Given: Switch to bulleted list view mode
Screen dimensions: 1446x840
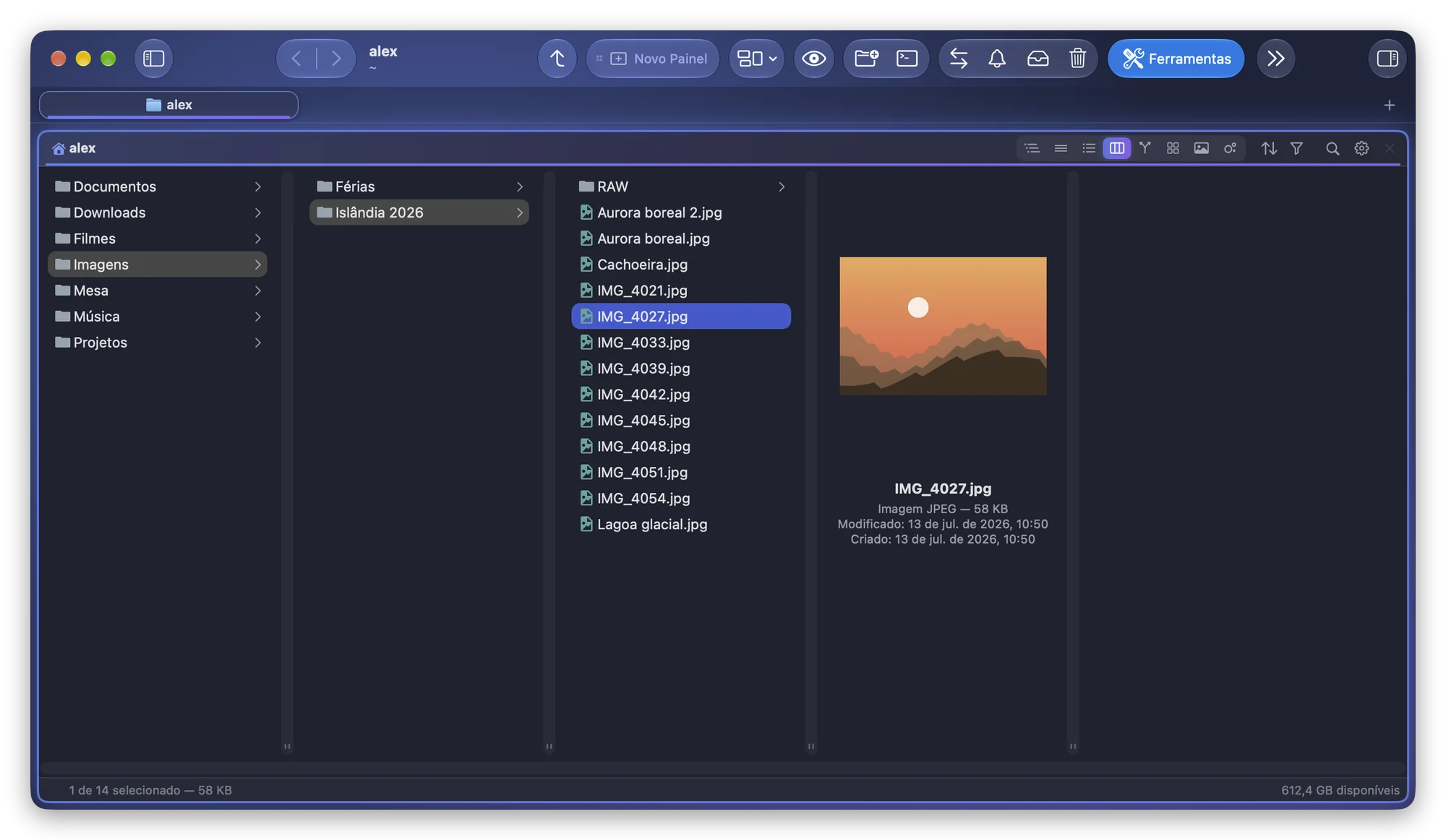Looking at the screenshot, I should pyautogui.click(x=1089, y=148).
